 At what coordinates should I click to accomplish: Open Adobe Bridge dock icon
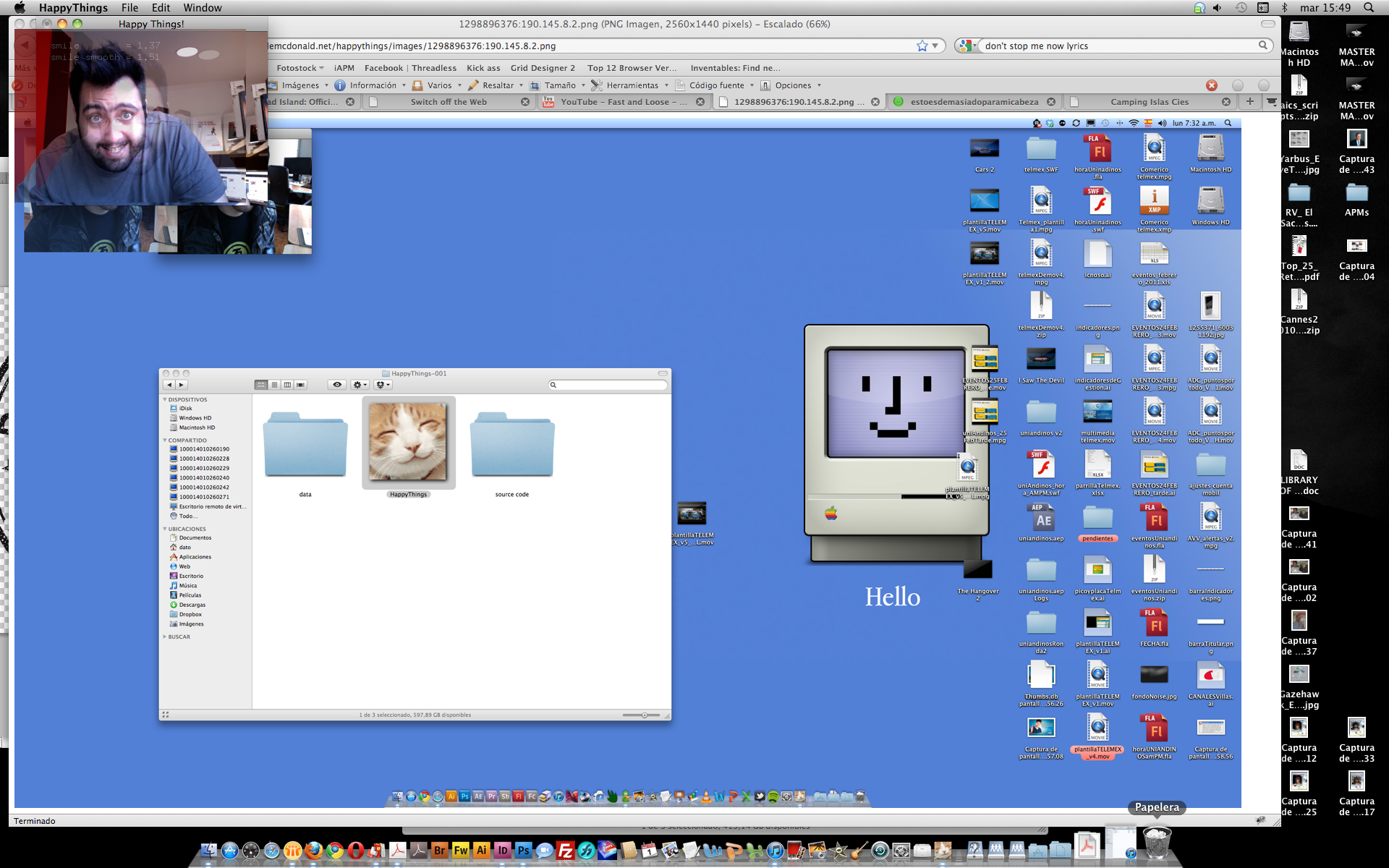click(x=439, y=851)
